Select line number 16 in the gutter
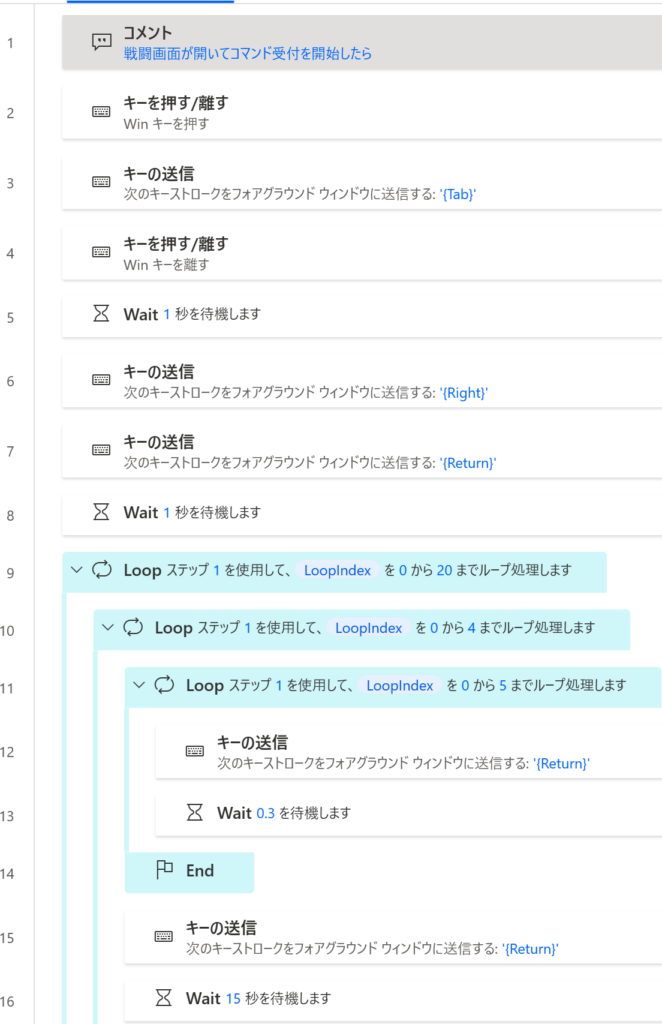 7,1002
